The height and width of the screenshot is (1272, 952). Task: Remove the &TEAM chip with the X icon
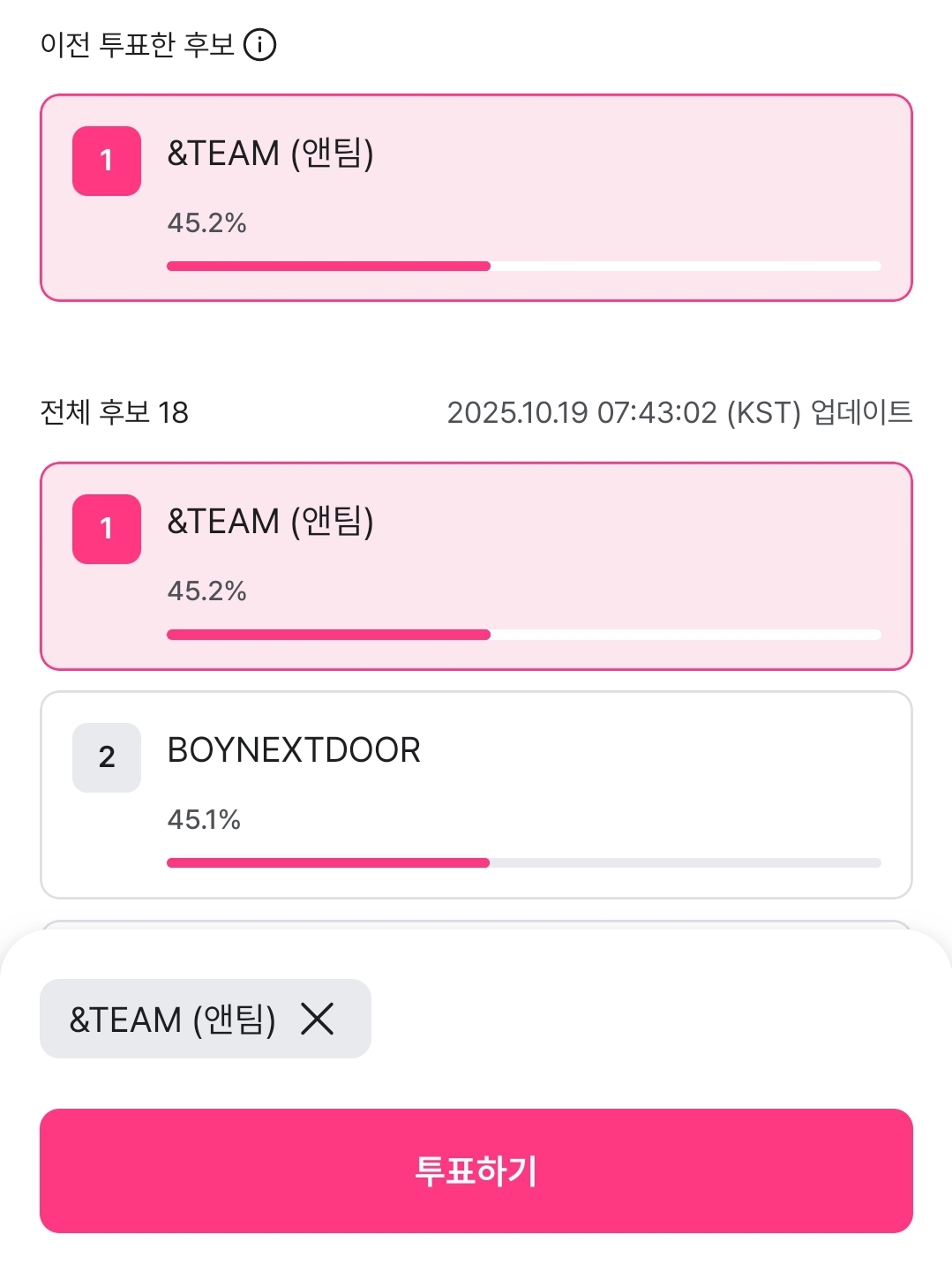point(318,1019)
